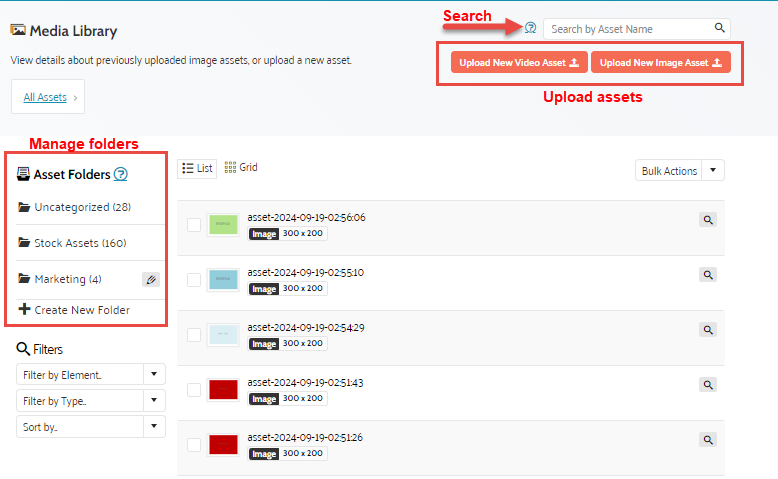Open the All Assets breadcrumb link
Screen dimensions: 778x479
[46, 97]
